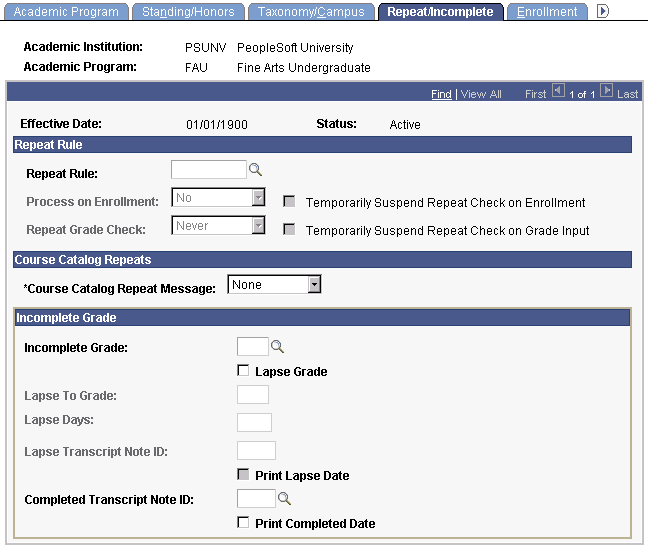Go to the next row arrow
This screenshot has height=548, width=648.
click(x=606, y=90)
